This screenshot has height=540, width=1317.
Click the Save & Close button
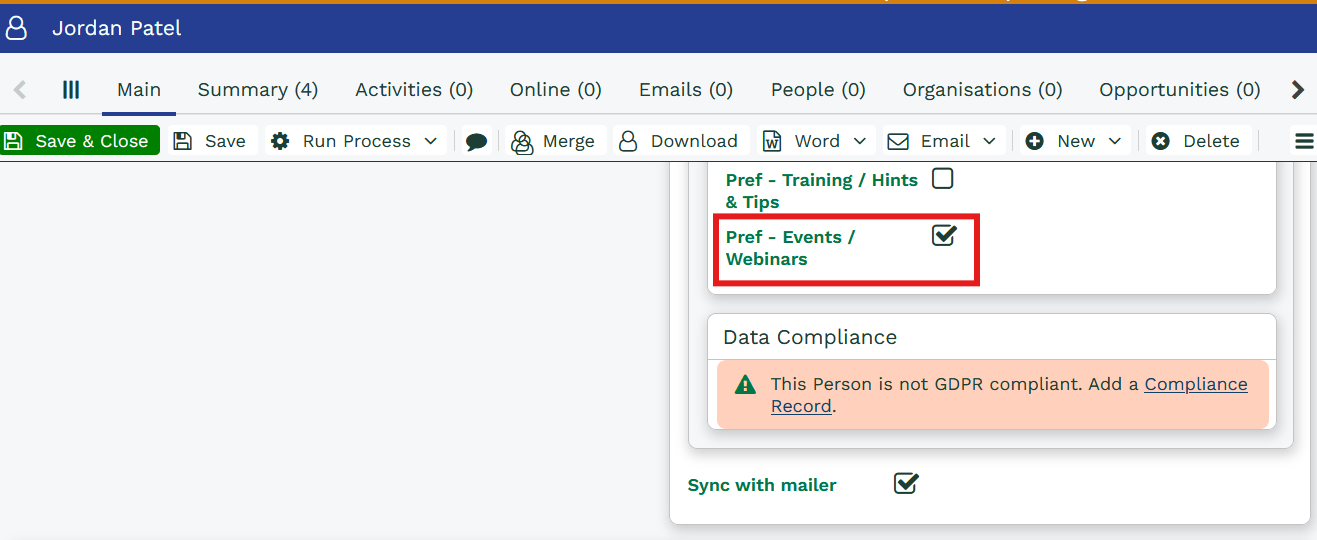point(80,141)
